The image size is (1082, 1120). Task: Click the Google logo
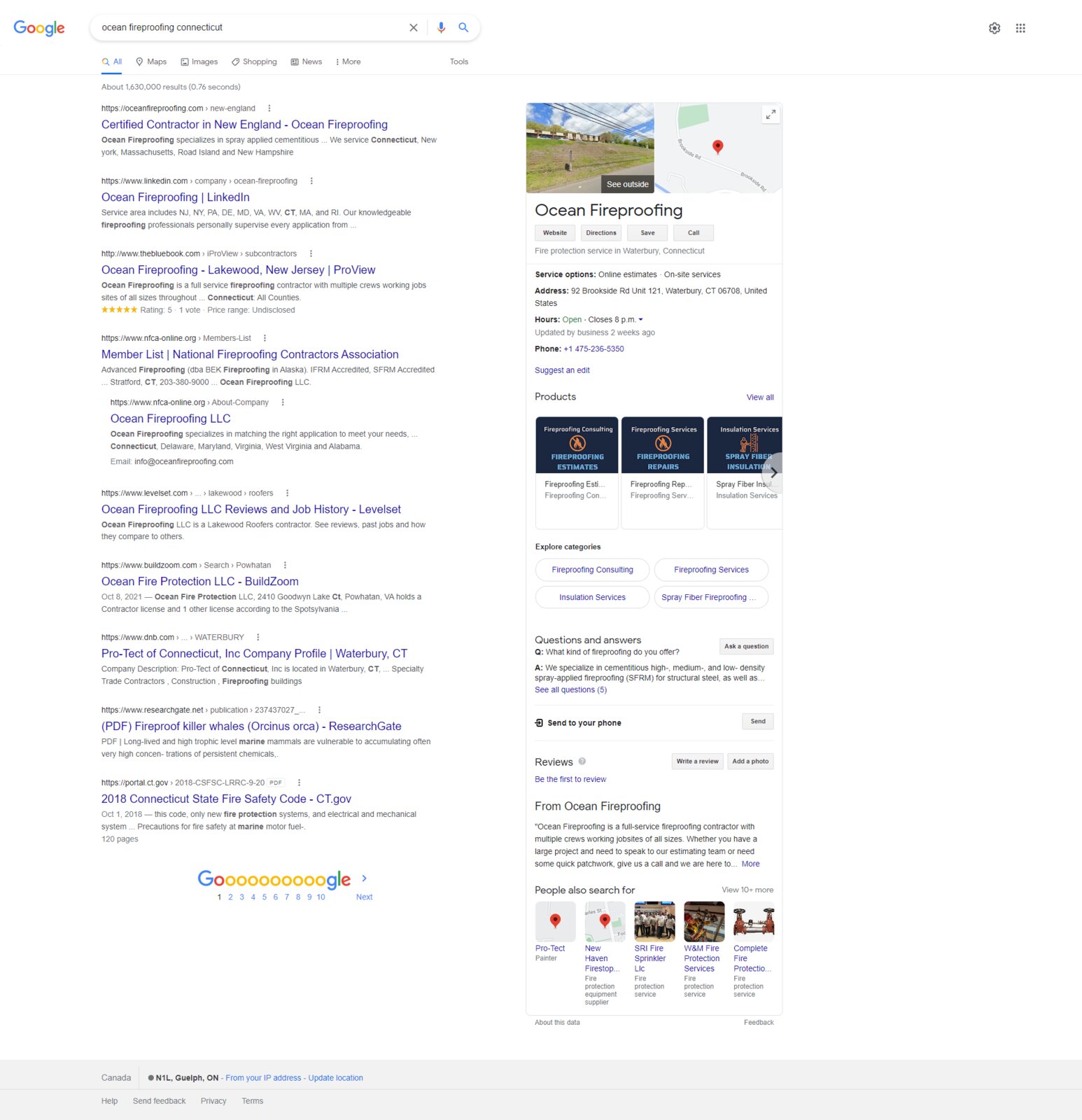pos(39,28)
